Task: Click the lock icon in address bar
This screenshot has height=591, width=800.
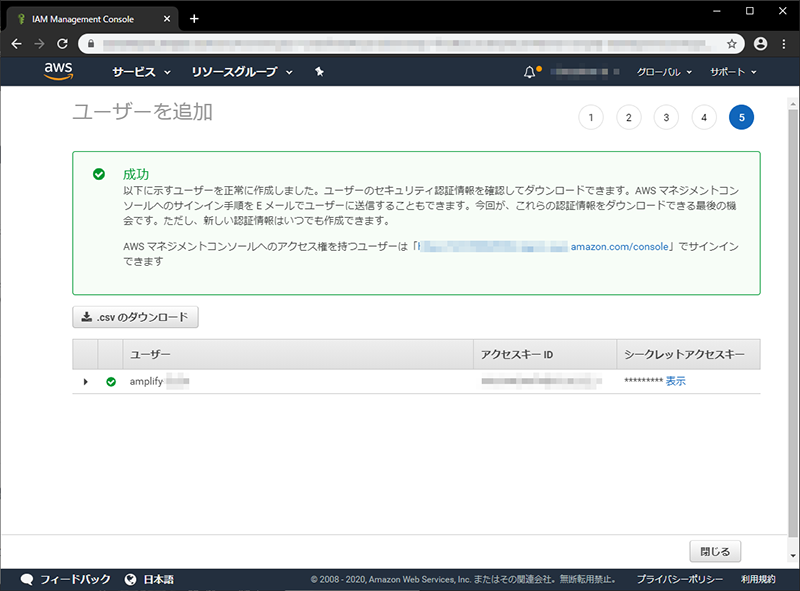Action: pos(91,44)
